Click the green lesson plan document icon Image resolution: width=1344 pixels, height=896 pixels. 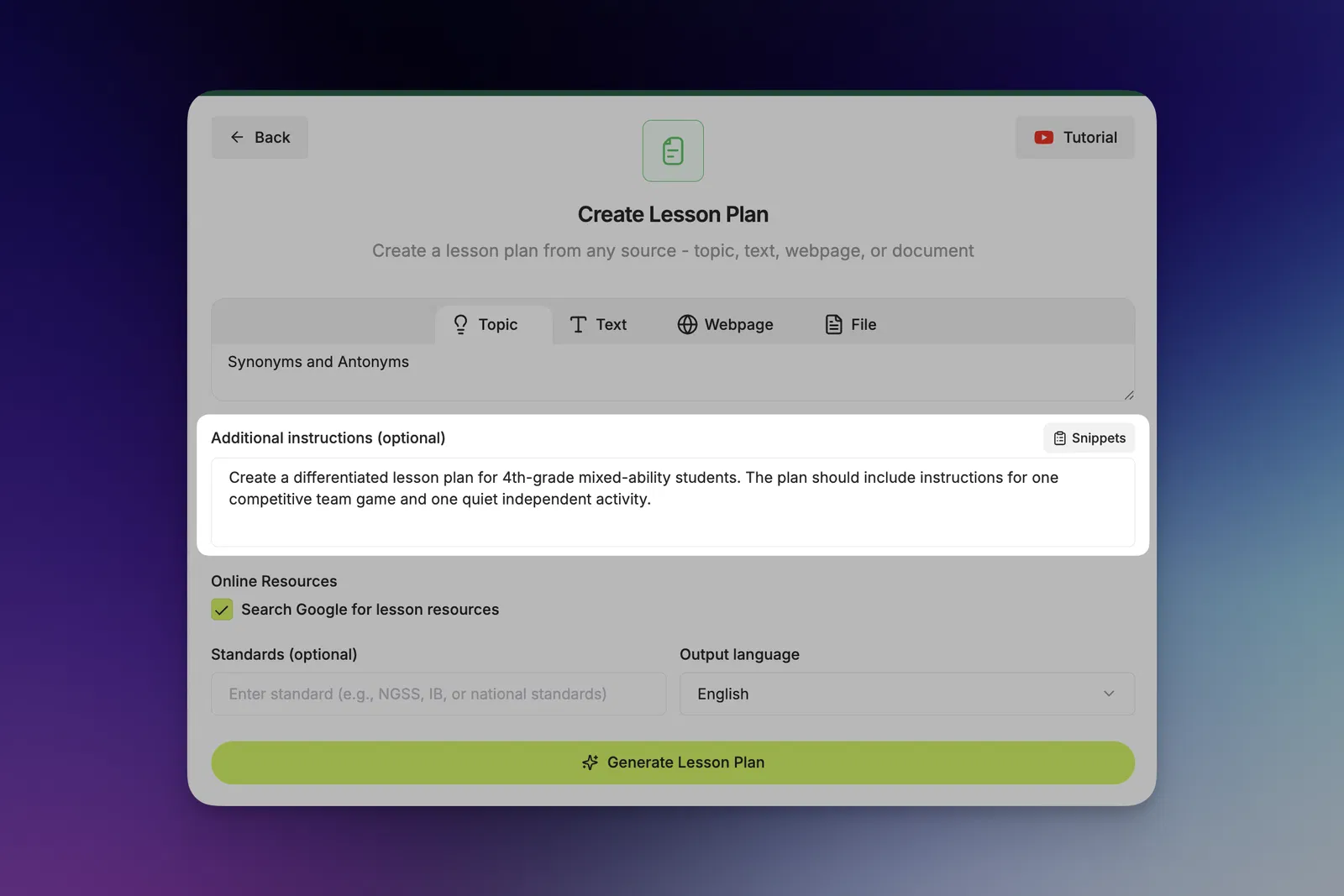tap(673, 151)
